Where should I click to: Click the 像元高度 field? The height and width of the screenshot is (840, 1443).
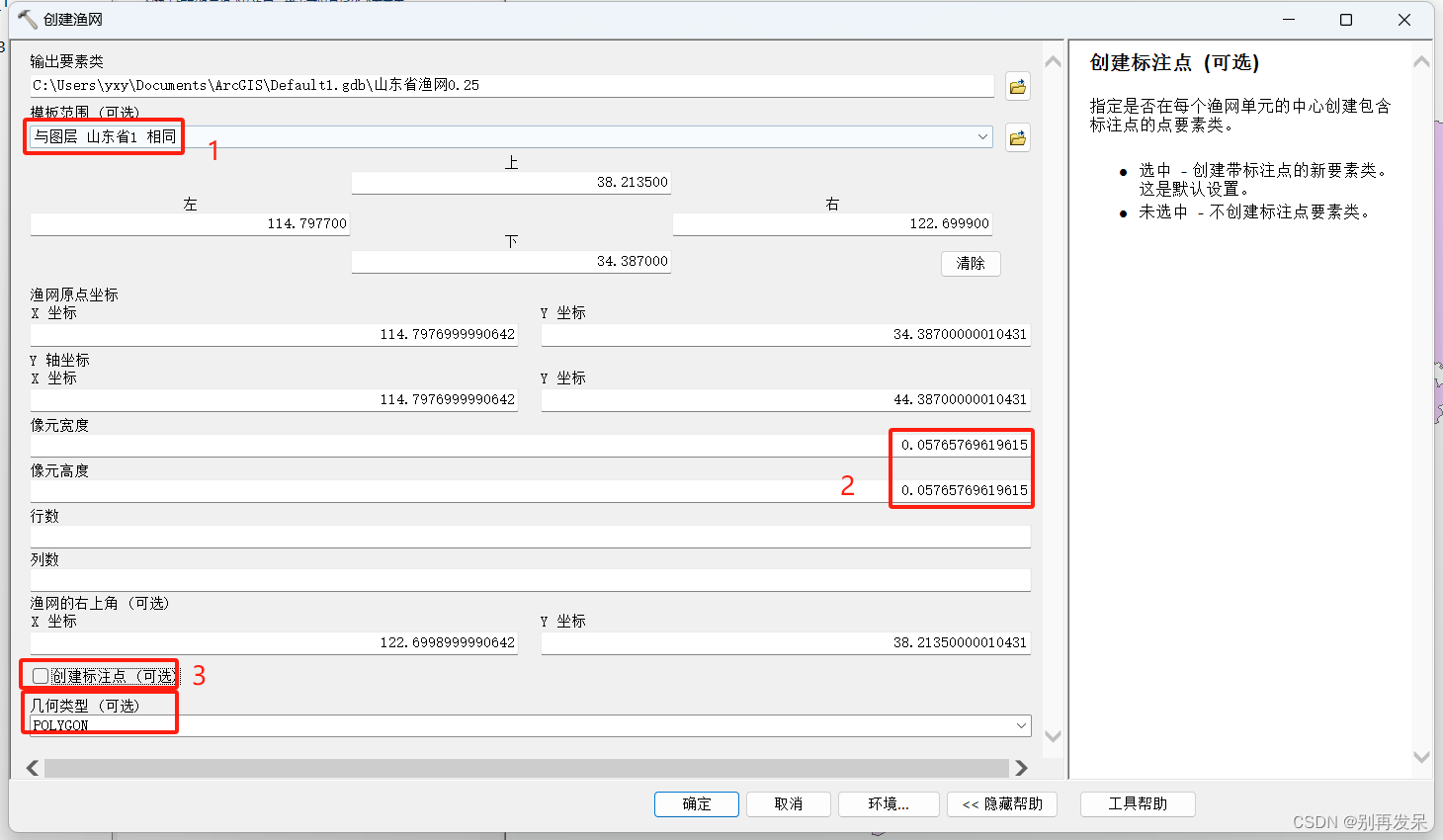click(531, 490)
